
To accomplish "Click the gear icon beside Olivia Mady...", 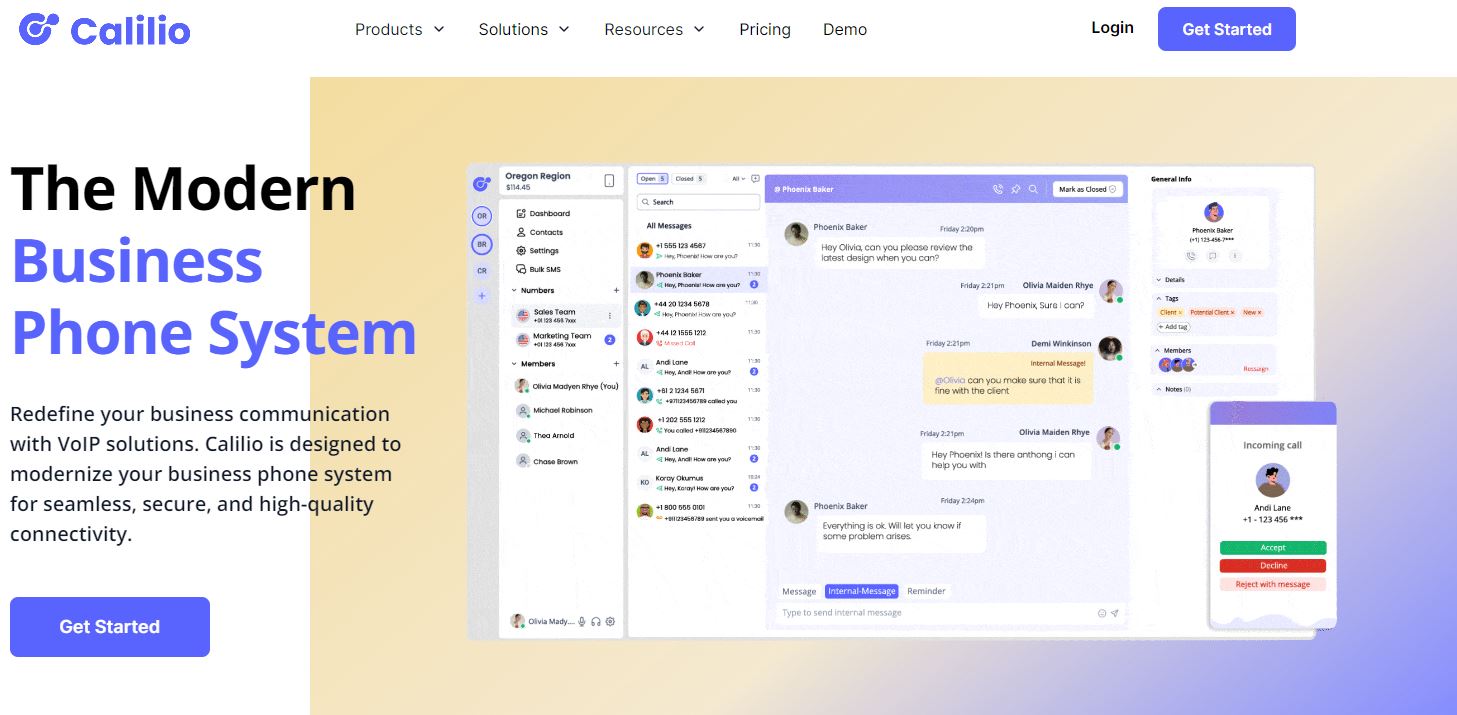I will [610, 621].
